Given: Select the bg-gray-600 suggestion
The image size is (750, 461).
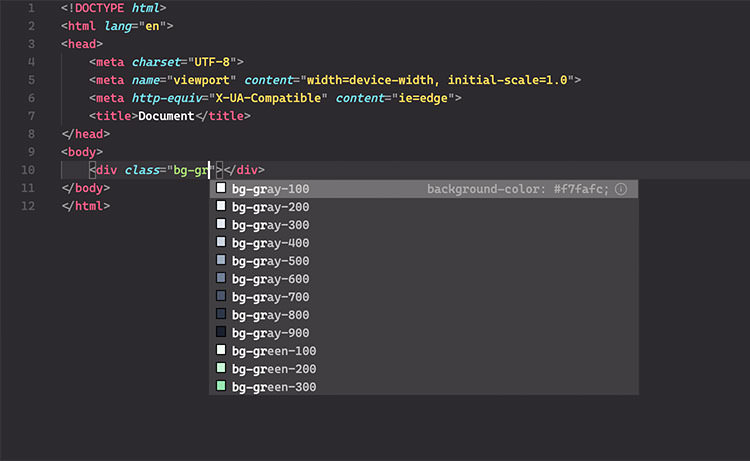Looking at the screenshot, I should [x=424, y=279].
